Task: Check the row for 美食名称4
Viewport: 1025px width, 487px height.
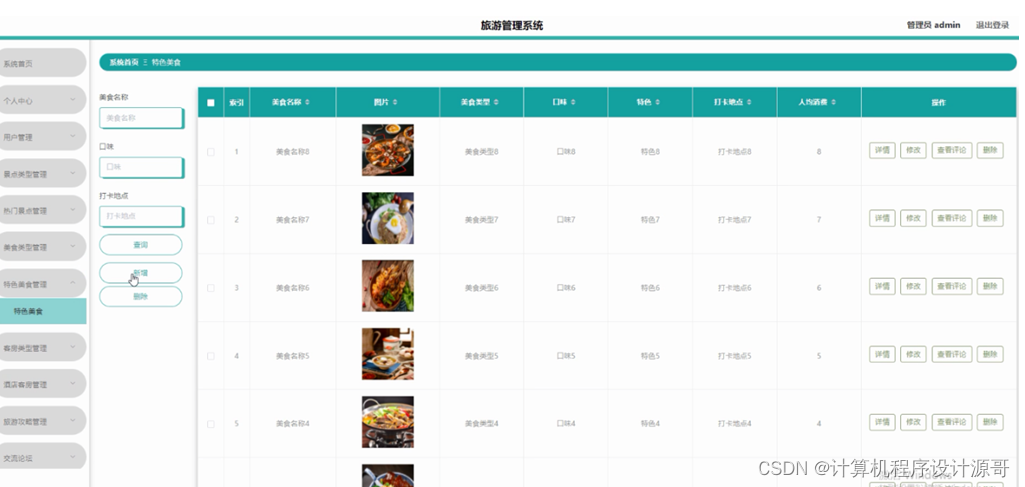Action: point(210,424)
